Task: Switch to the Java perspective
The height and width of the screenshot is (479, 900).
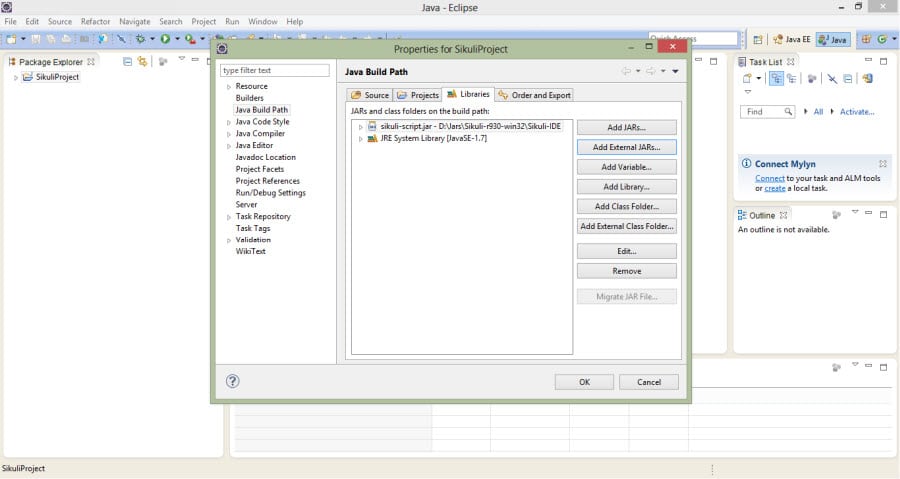Action: (833, 40)
